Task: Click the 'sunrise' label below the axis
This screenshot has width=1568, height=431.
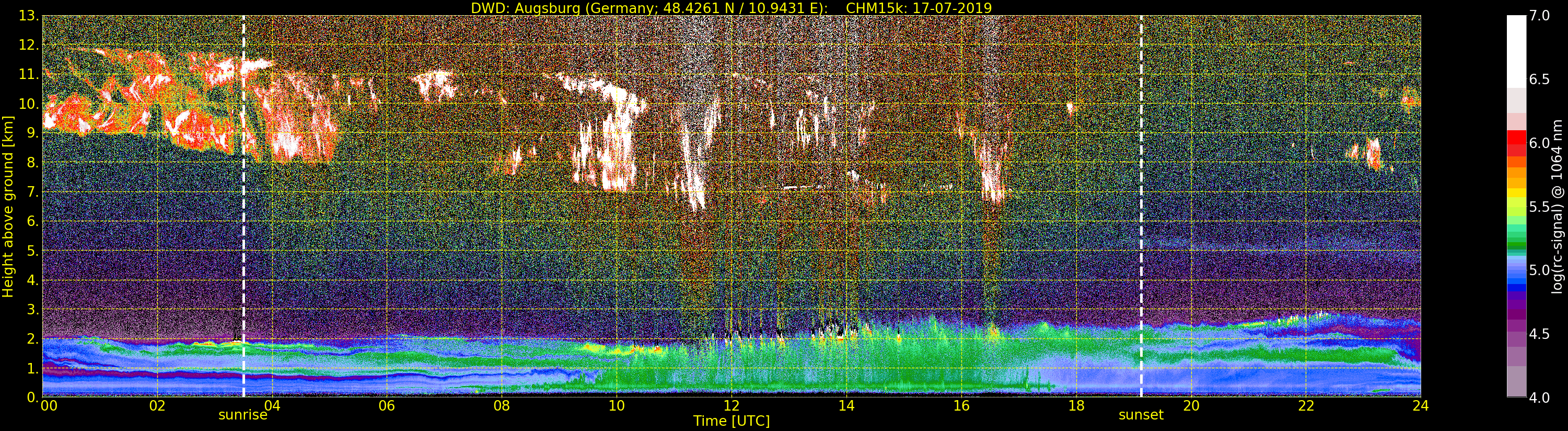Action: [x=243, y=415]
